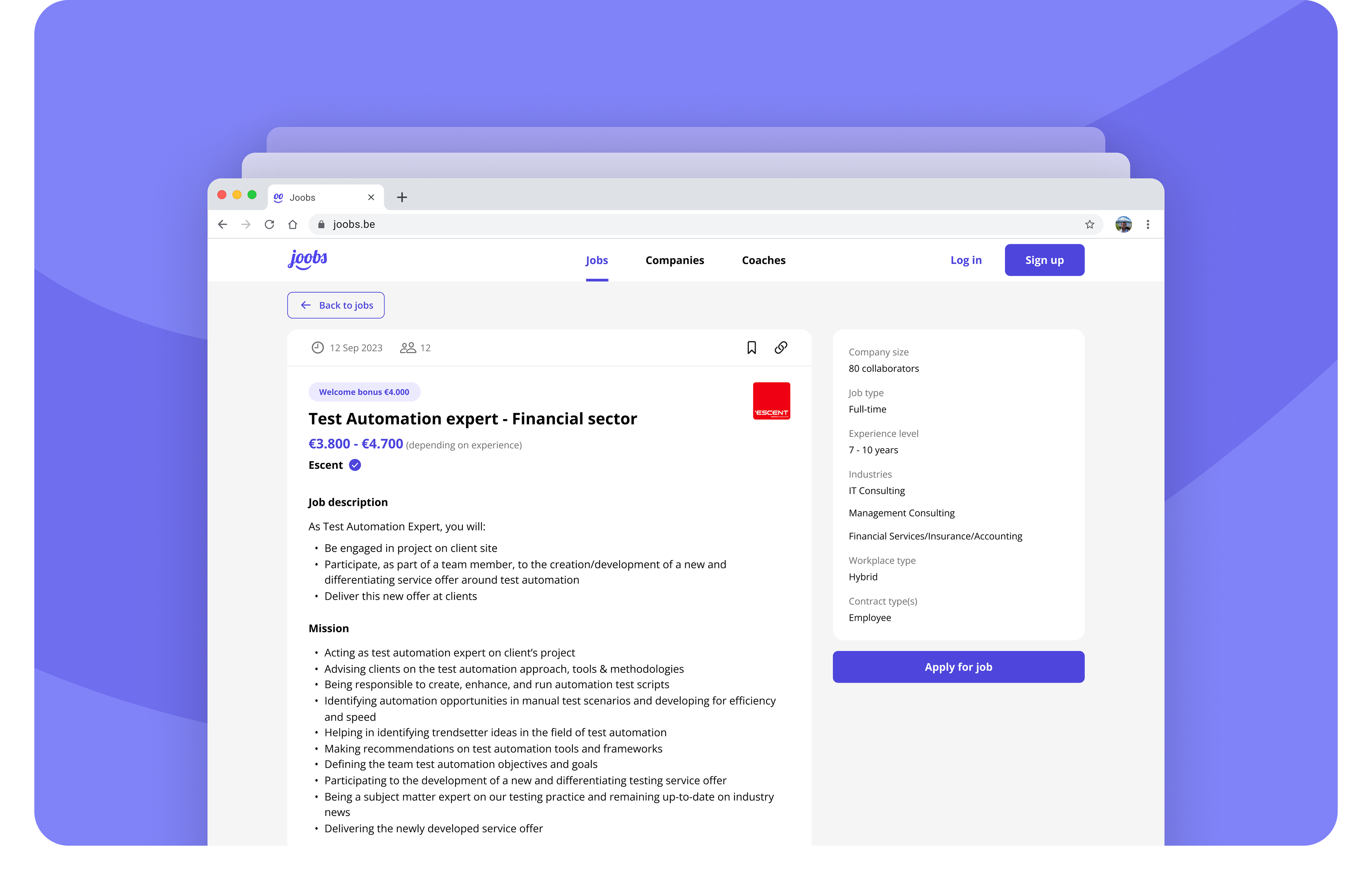Viewport: 1372px width, 880px height.
Task: Switch to the Companies menu item
Action: tap(675, 260)
